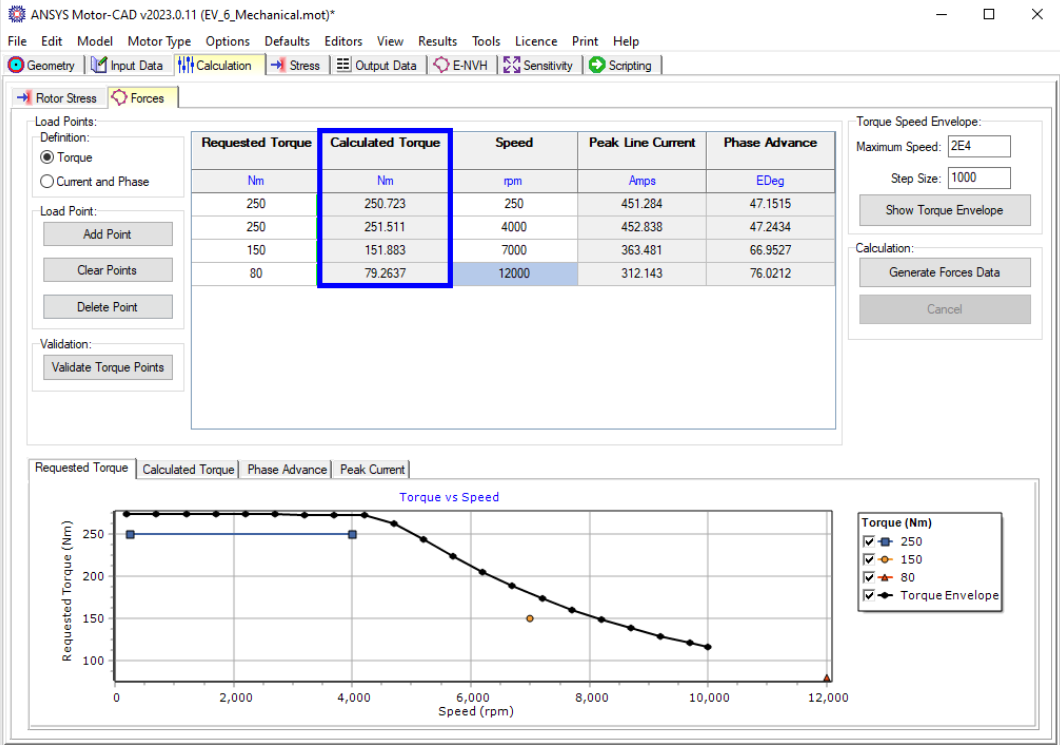The height and width of the screenshot is (745, 1060).
Task: Select the Requested Torque chart tab
Action: (82, 468)
